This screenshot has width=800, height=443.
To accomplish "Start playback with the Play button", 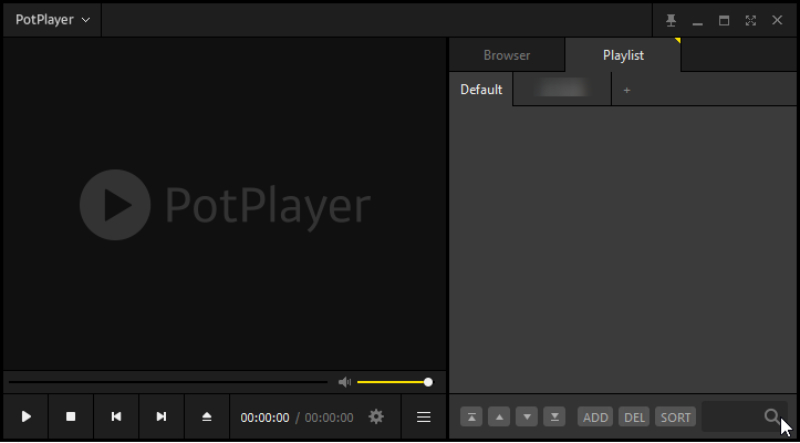I will pyautogui.click(x=26, y=416).
